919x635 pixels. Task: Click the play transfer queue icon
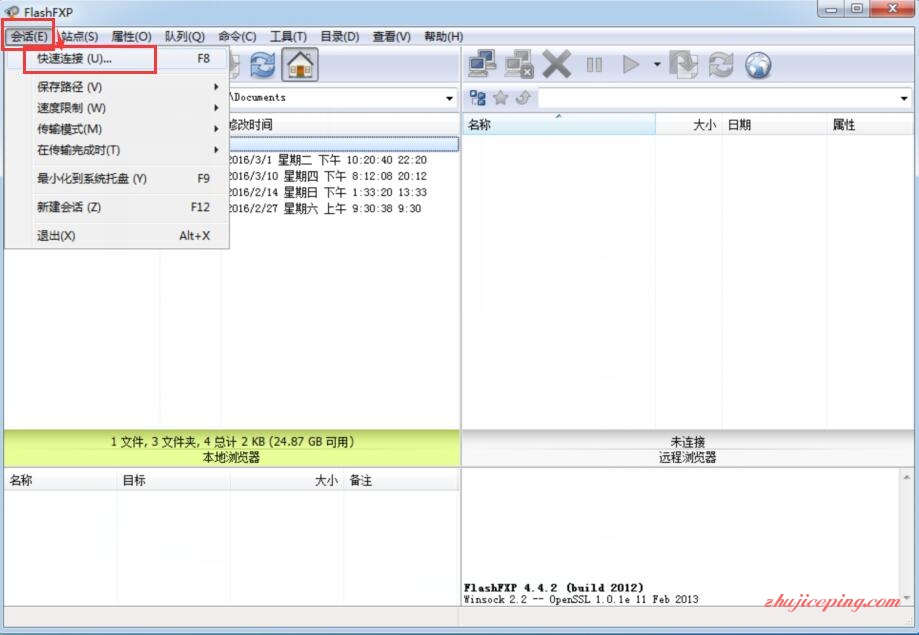pyautogui.click(x=631, y=64)
